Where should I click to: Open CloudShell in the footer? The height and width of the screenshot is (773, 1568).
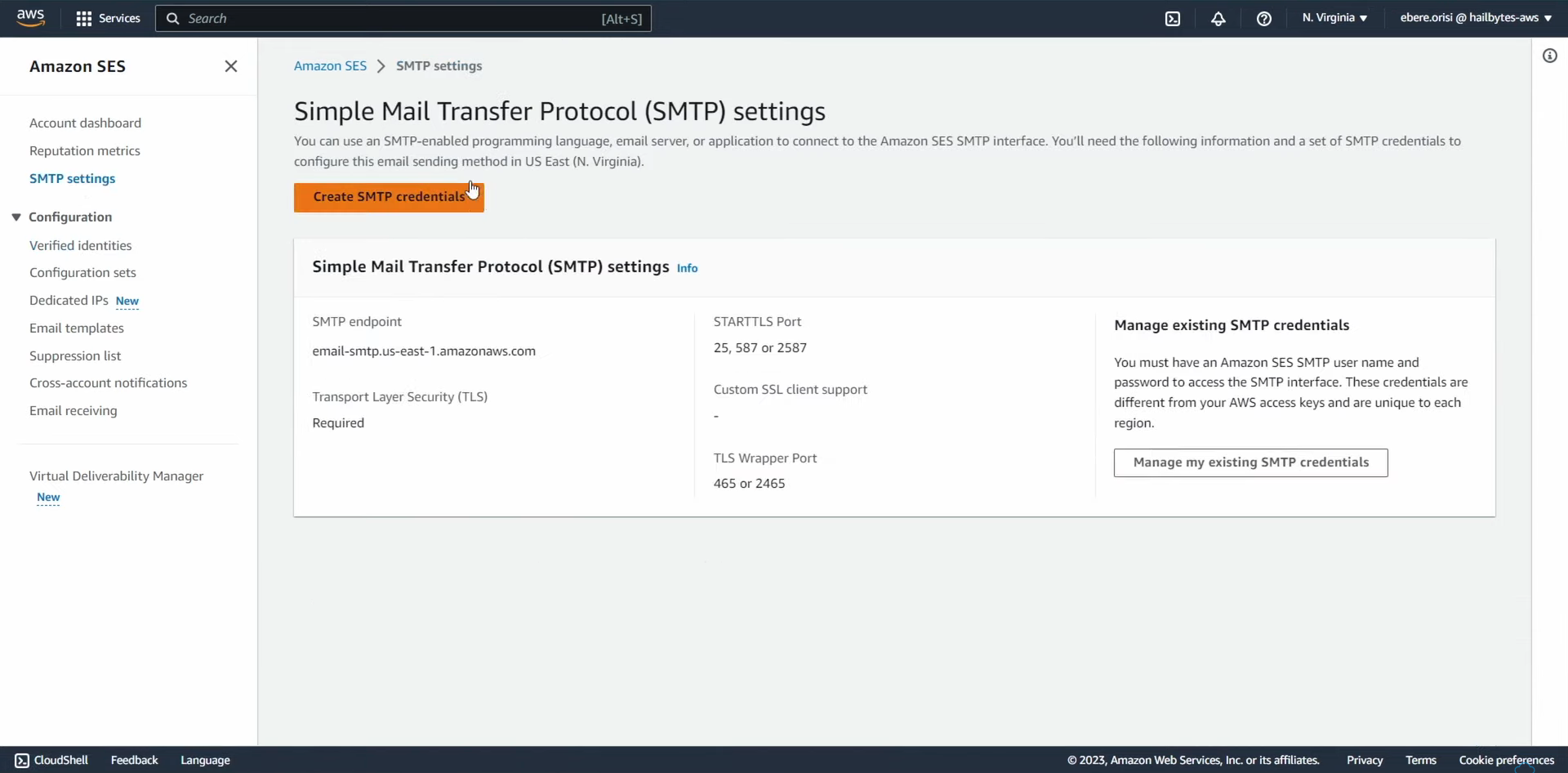click(51, 760)
